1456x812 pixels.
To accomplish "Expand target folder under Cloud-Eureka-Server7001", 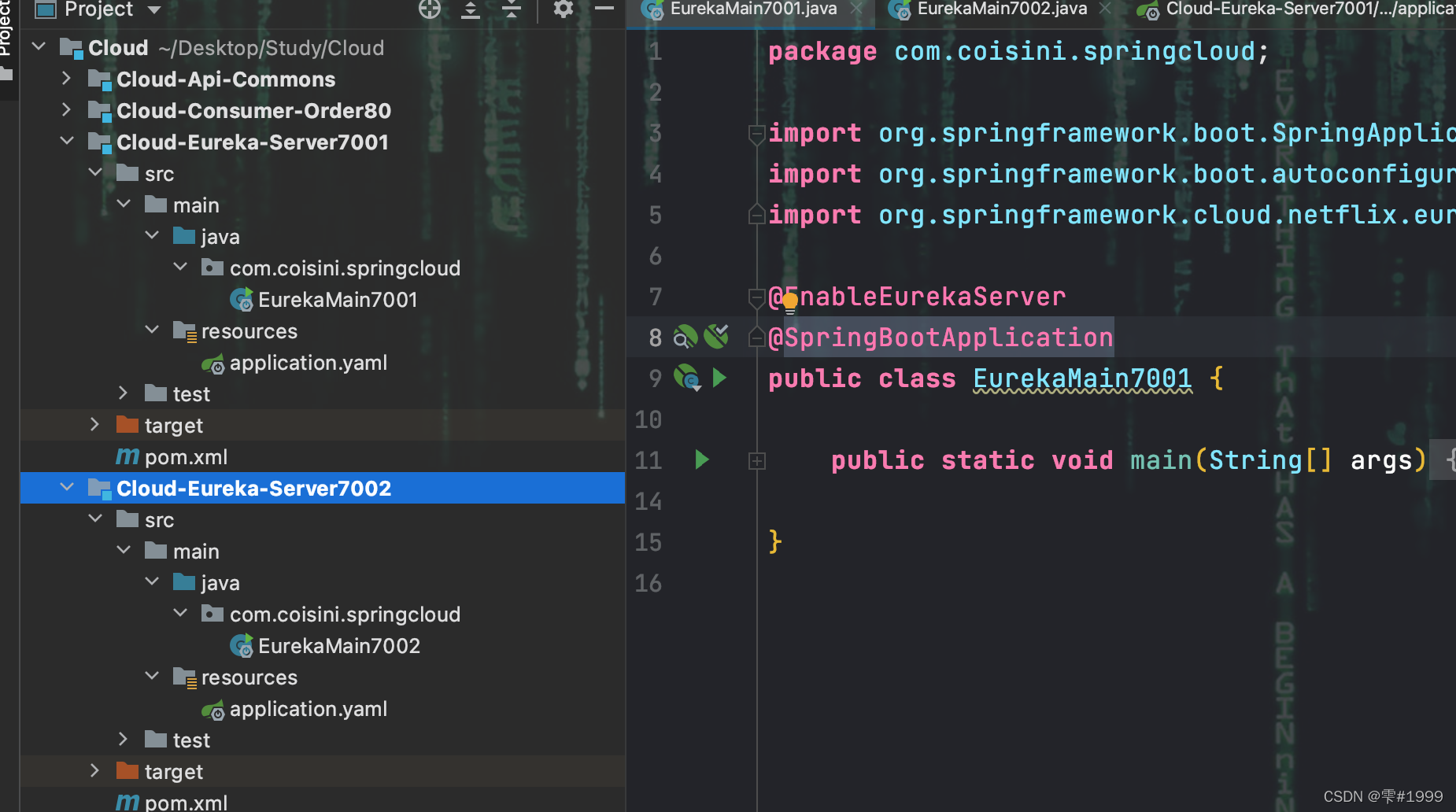I will (x=95, y=425).
